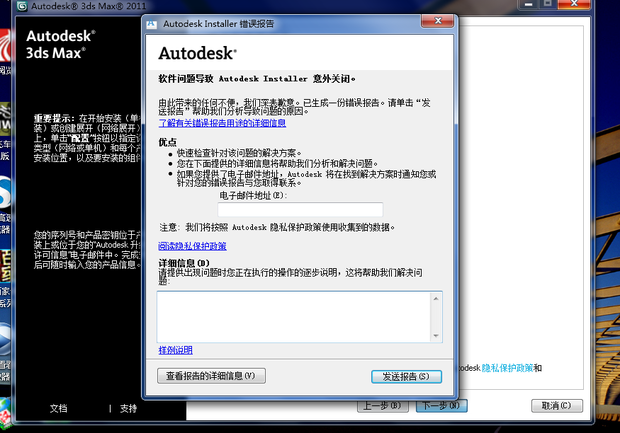Viewport: 620px width, 433px height.
Task: Close the 3ds Max 2011 installer window
Action: tap(575, 4)
